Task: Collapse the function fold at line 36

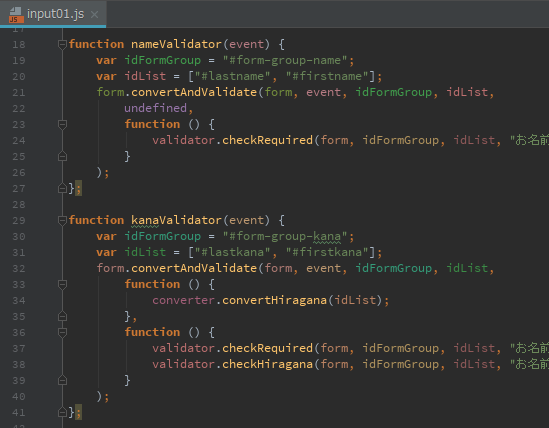Action: coord(62,332)
